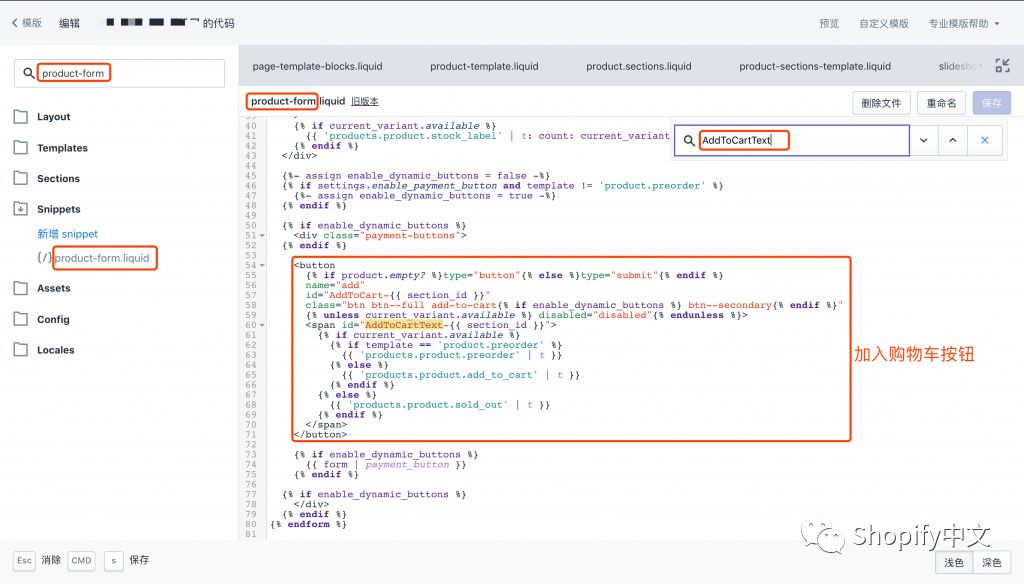
Task: Switch editor to 浅色 light theme
Action: [955, 563]
